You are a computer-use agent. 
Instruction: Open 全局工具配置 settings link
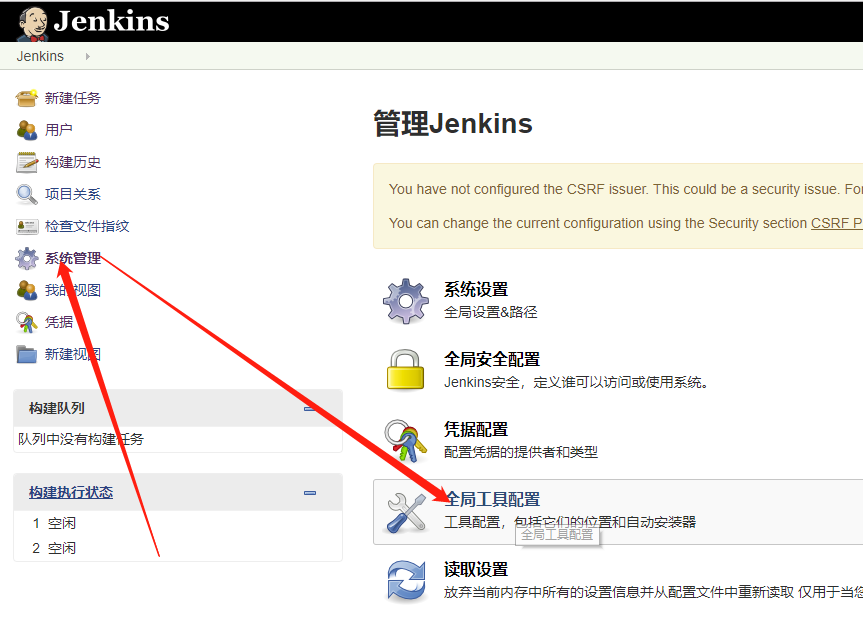pos(492,499)
